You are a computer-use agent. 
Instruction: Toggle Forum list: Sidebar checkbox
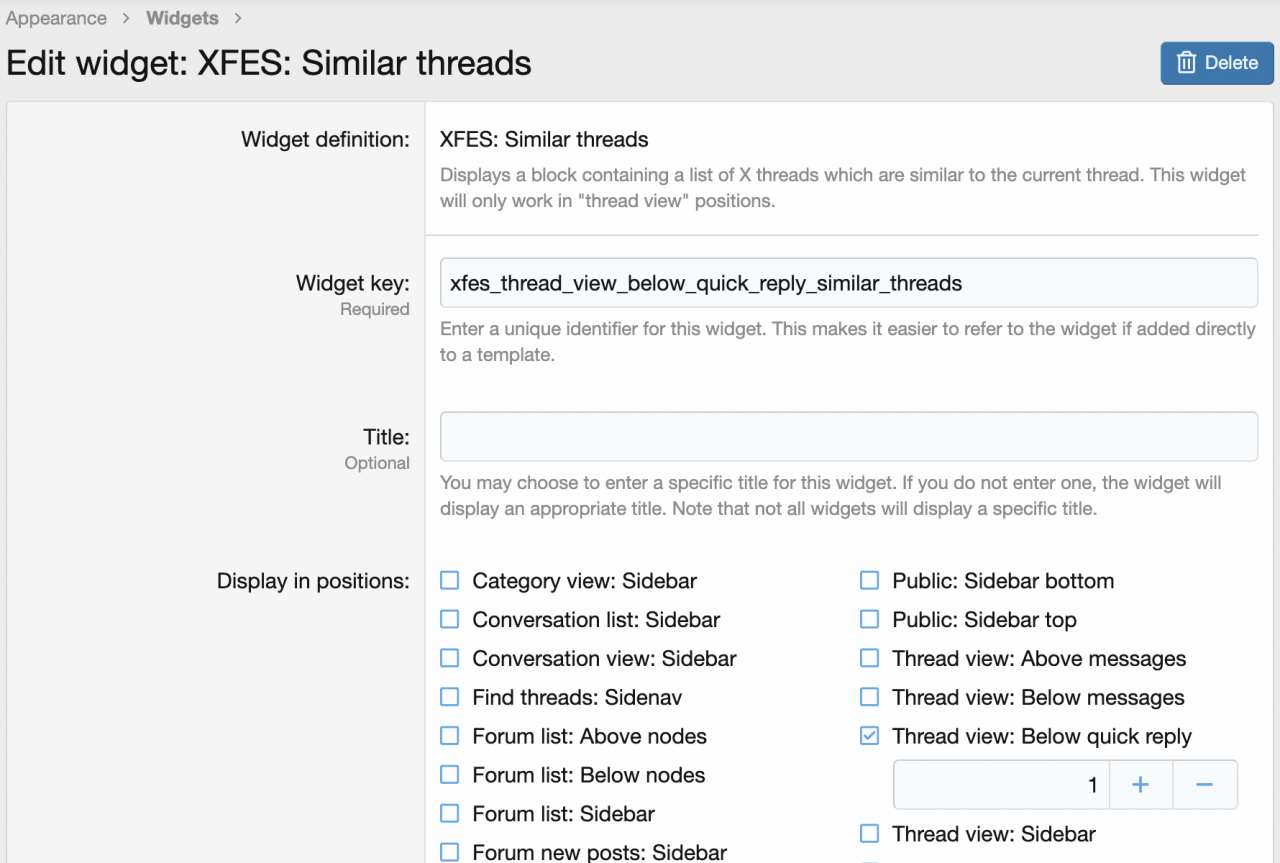[x=450, y=814]
